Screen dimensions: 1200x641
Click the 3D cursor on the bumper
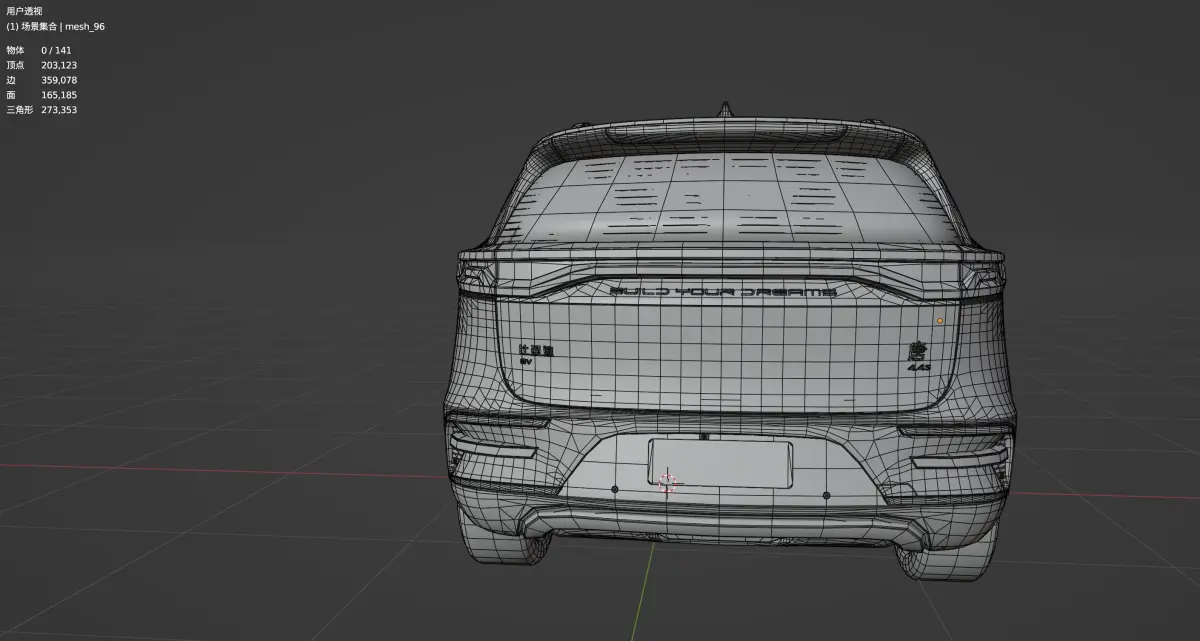coord(668,483)
